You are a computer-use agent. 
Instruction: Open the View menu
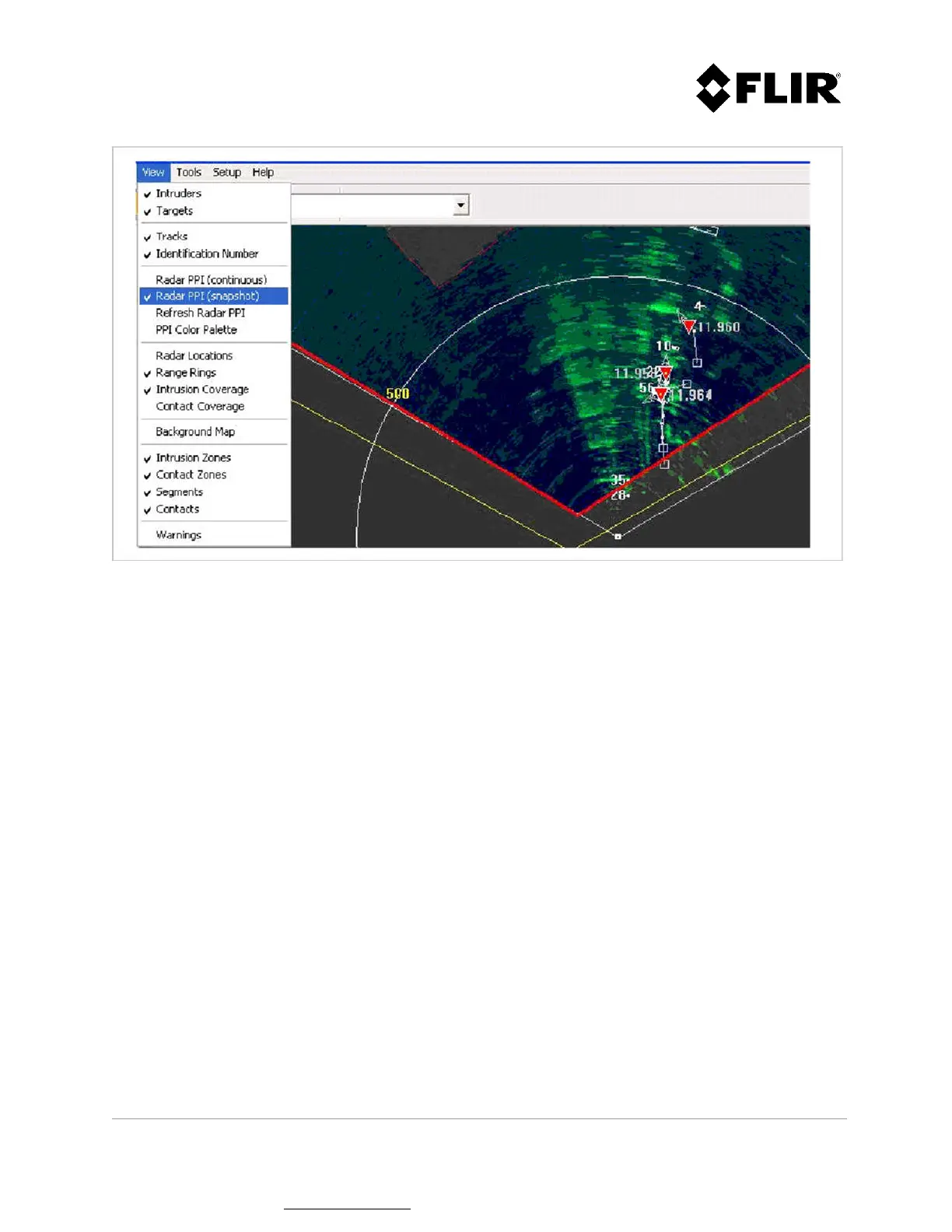152,172
